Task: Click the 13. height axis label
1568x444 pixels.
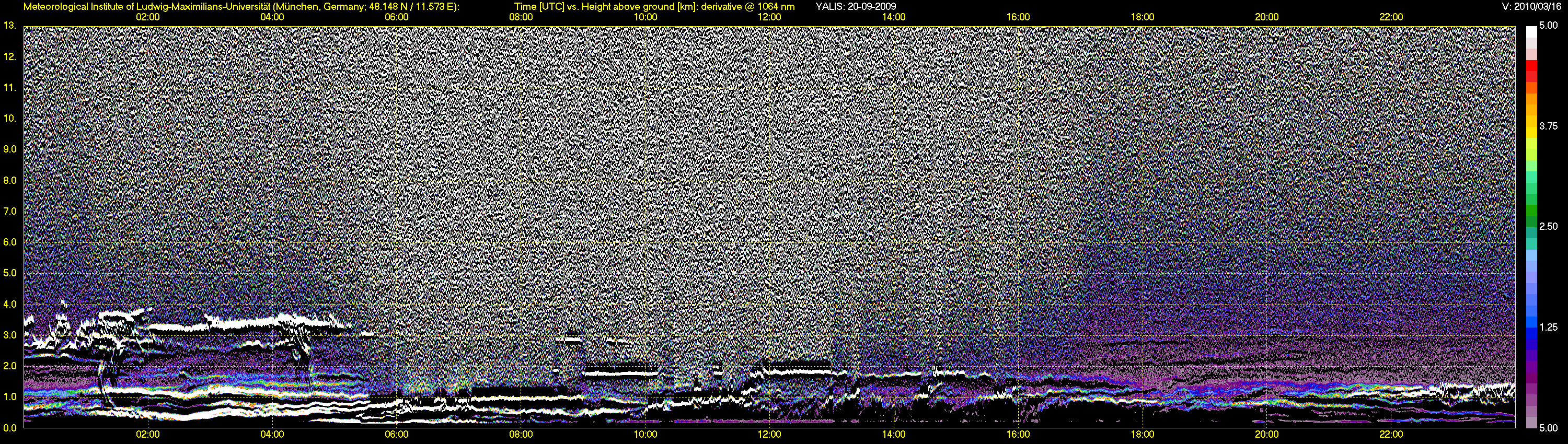Action: 10,26
